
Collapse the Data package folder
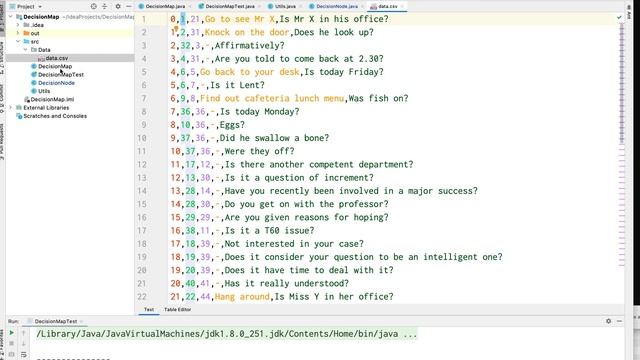(x=26, y=49)
